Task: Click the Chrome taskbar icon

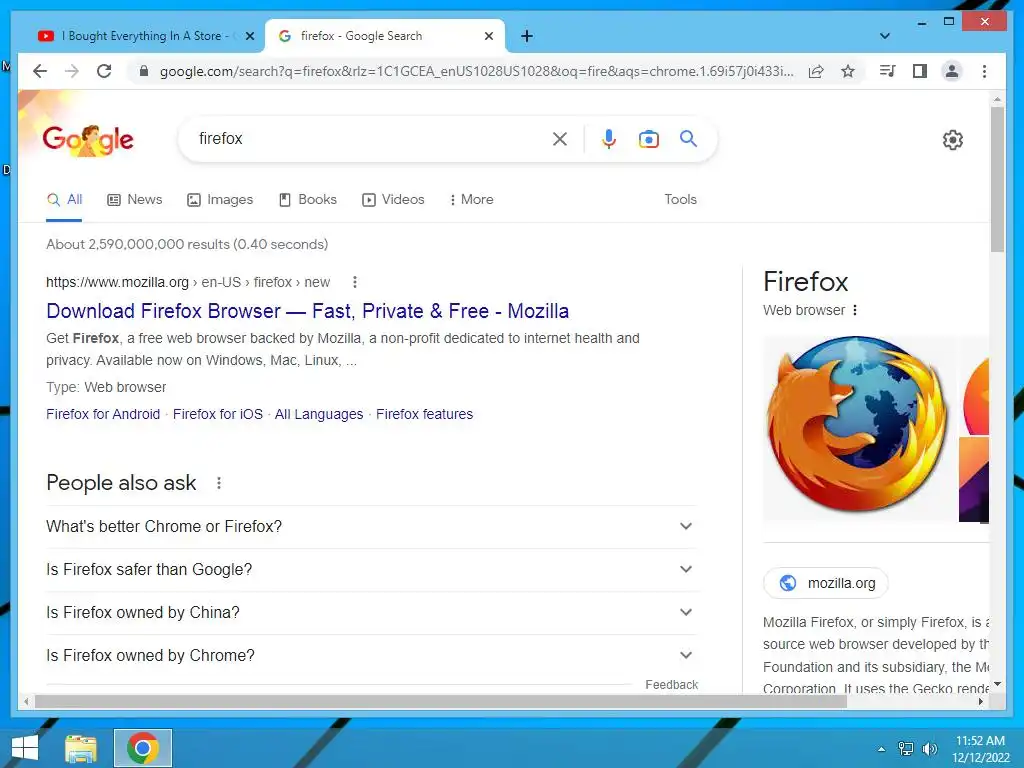Action: pyautogui.click(x=143, y=748)
